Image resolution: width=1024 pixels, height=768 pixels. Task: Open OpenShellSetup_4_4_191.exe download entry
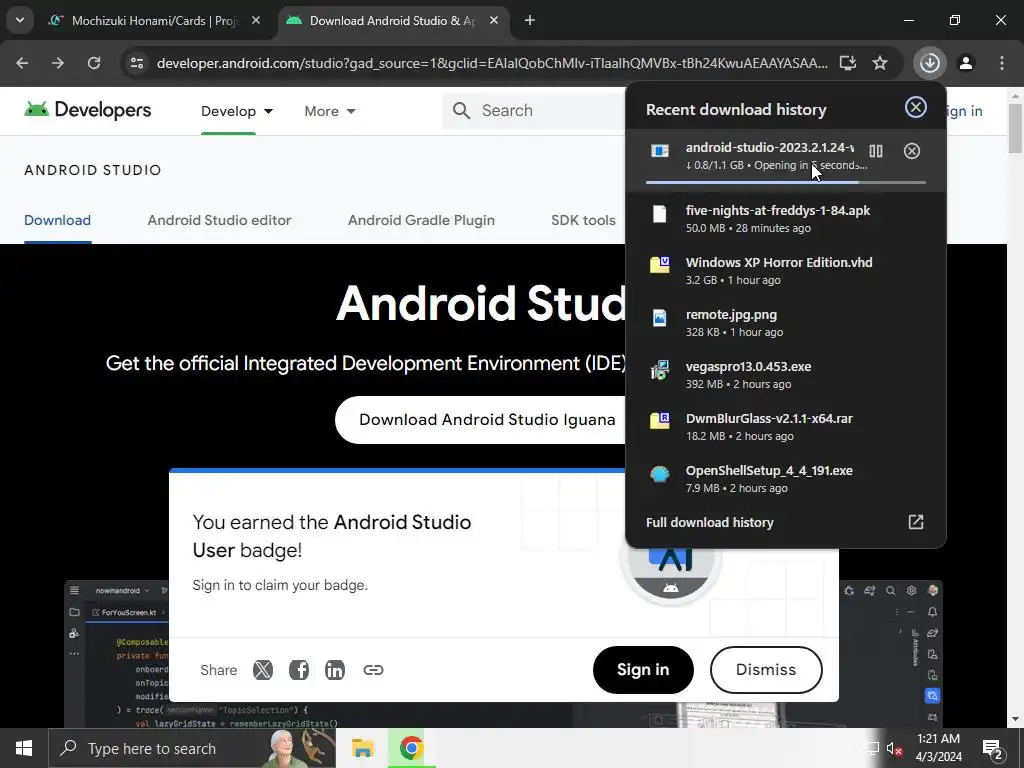(x=786, y=479)
